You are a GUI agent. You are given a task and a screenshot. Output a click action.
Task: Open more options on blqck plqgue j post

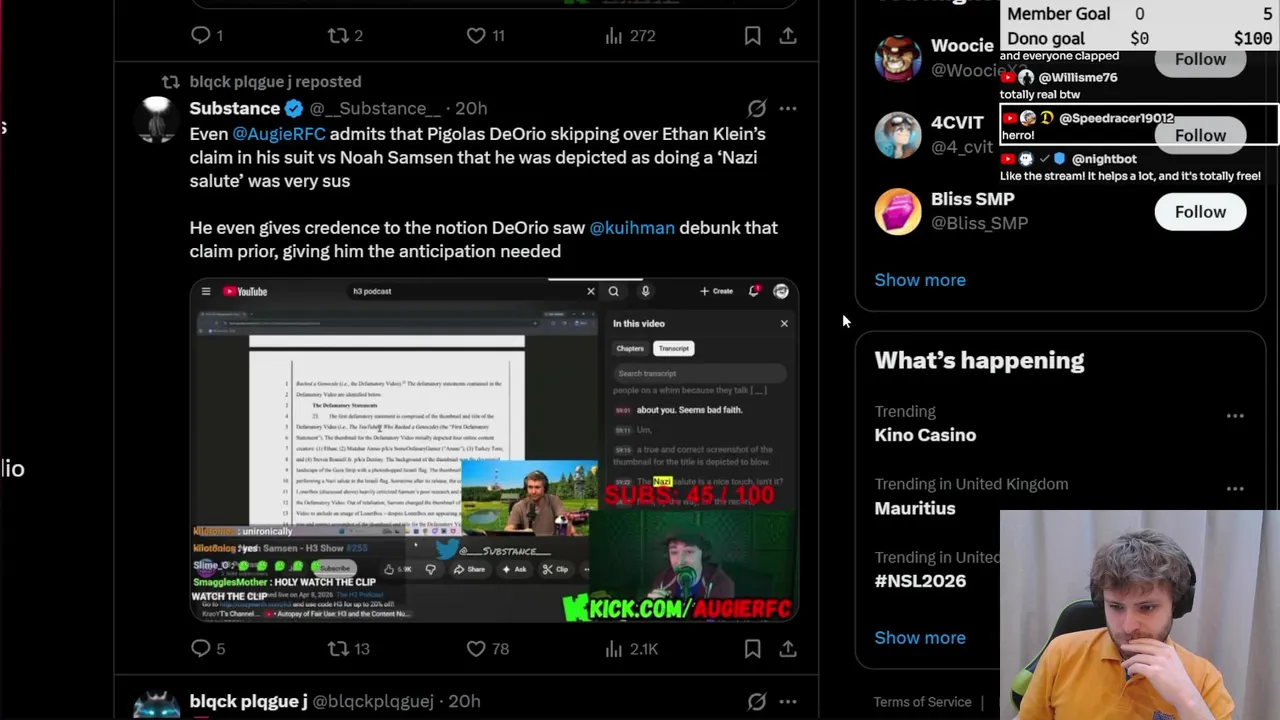click(x=788, y=702)
